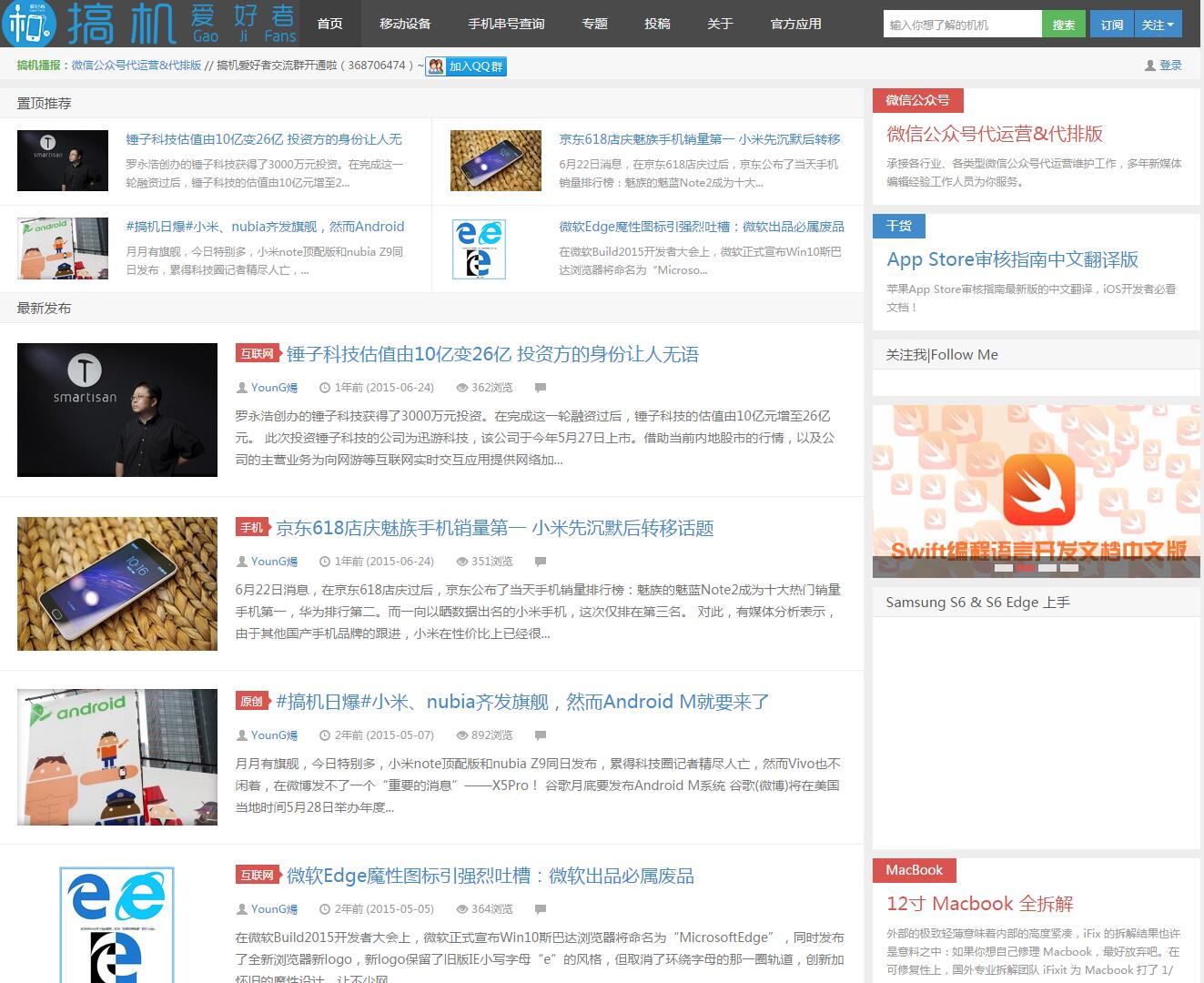This screenshot has height=983, width=1204.
Task: Open 置顶推荐 title 微软Edge魔性图标引强烈吐槽
Action: click(702, 227)
